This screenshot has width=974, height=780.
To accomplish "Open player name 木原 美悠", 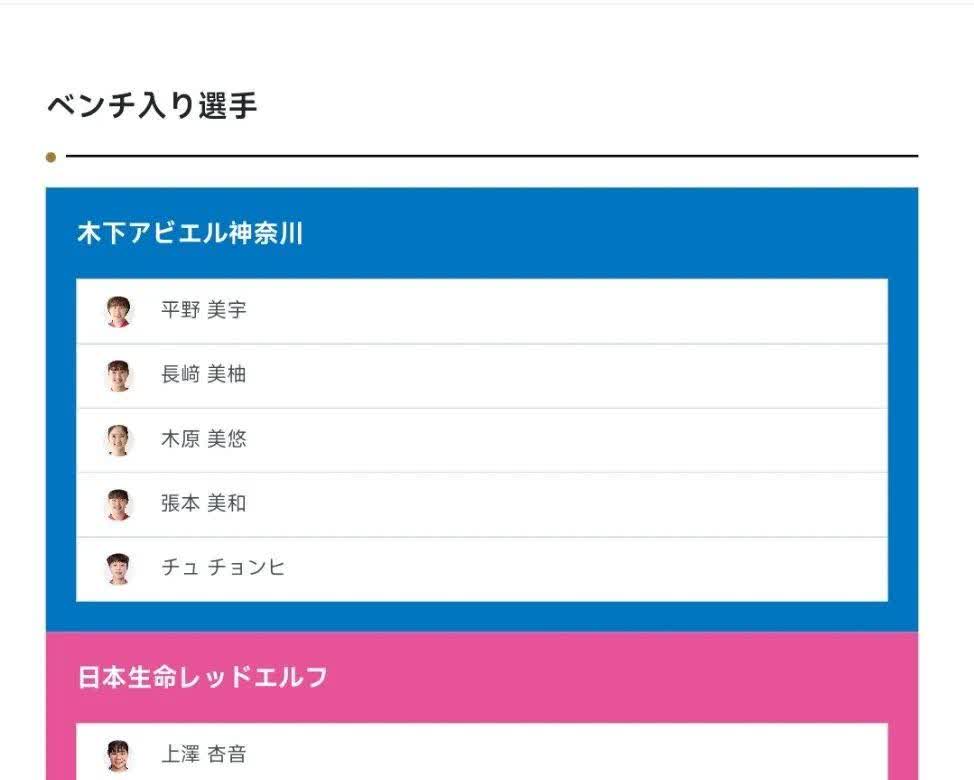I will tap(204, 438).
